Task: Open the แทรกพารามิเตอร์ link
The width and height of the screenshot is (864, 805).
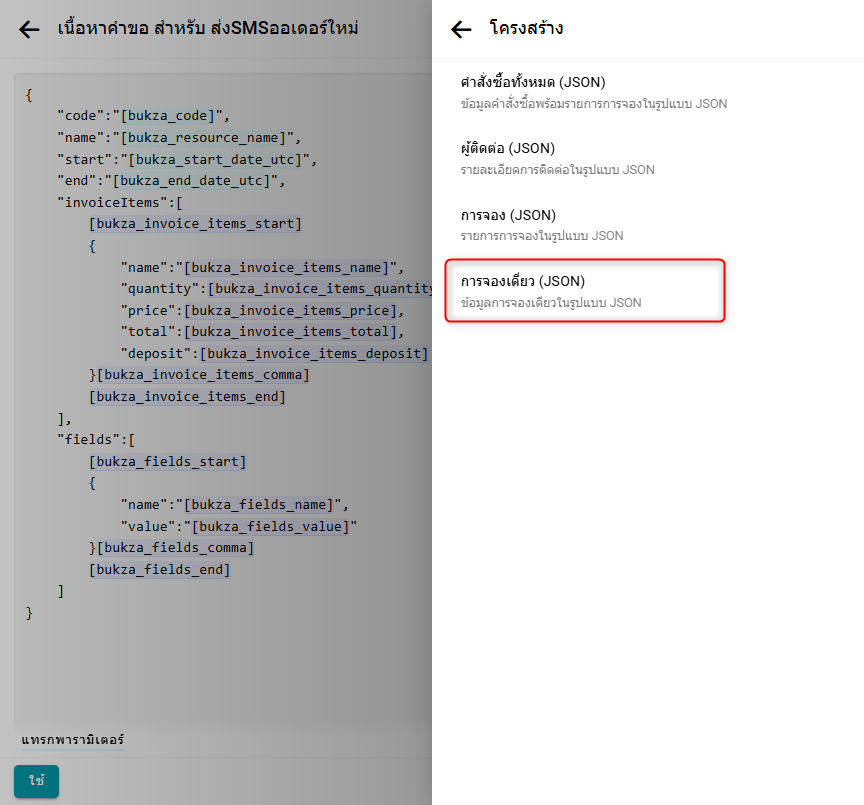Action: (73, 740)
